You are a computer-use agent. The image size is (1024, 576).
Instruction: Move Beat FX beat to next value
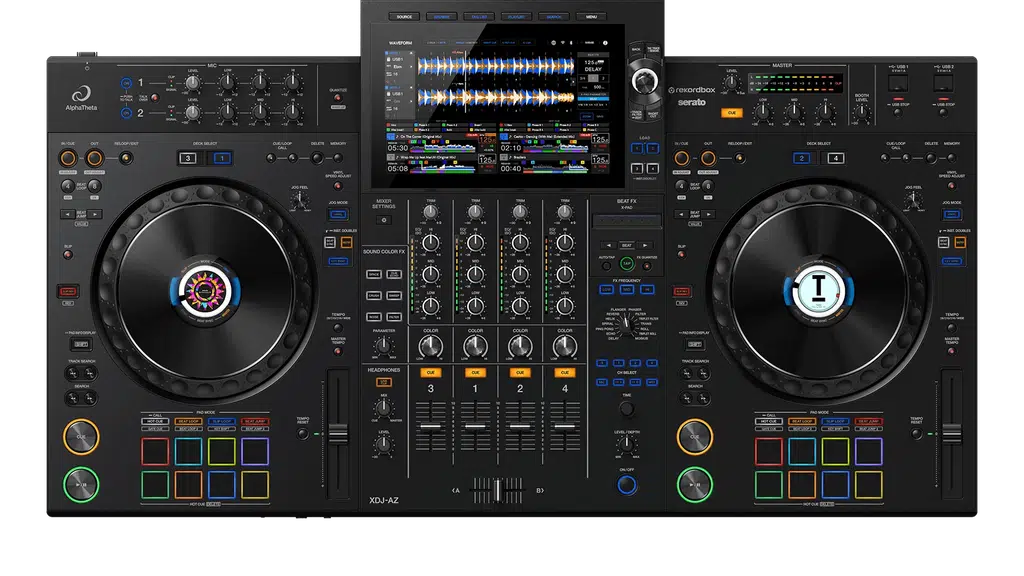tap(645, 246)
